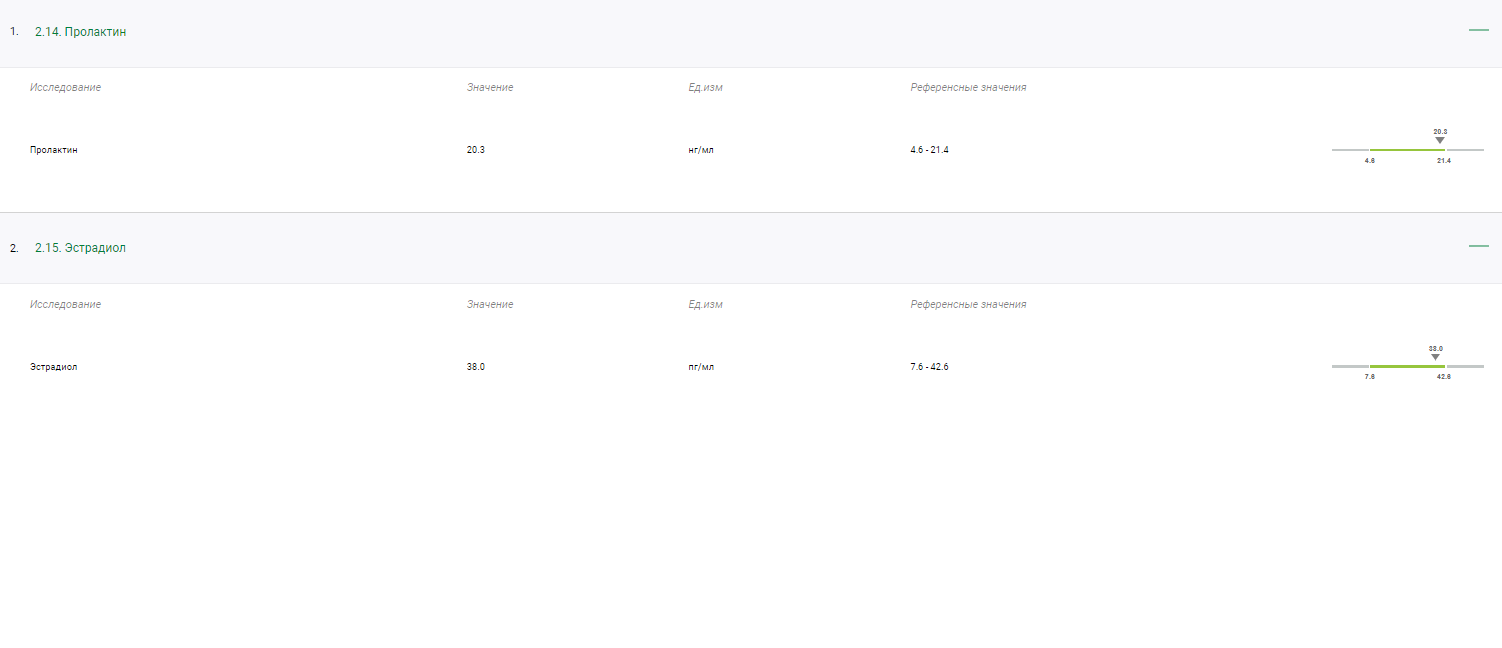Click the green Эстрадиол reference range bar

coord(1406,367)
